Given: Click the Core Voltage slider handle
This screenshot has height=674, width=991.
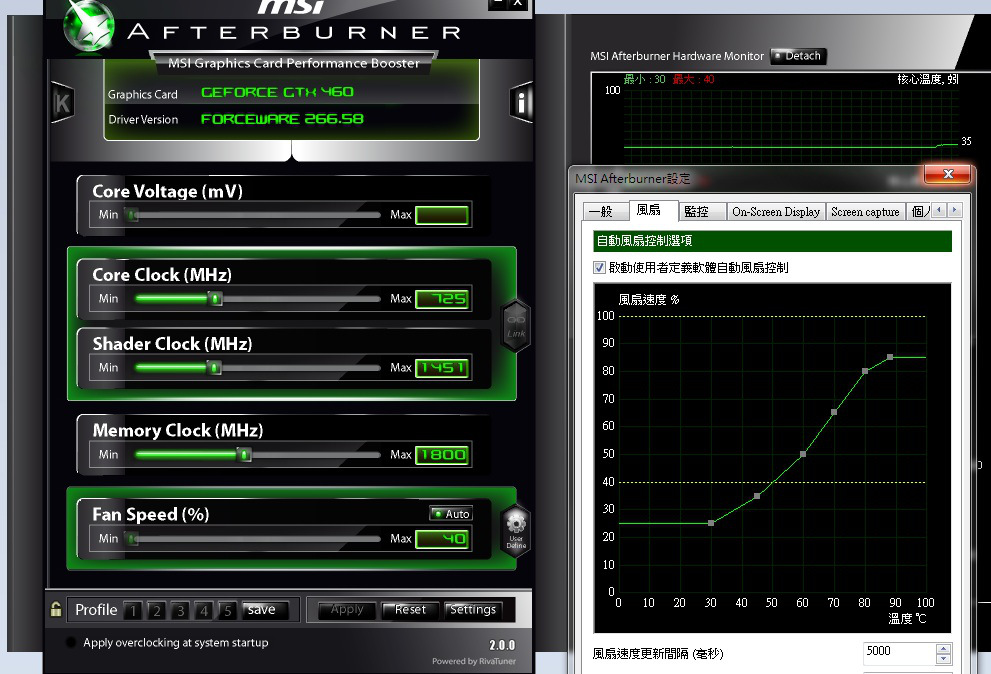Looking at the screenshot, I should point(132,215).
